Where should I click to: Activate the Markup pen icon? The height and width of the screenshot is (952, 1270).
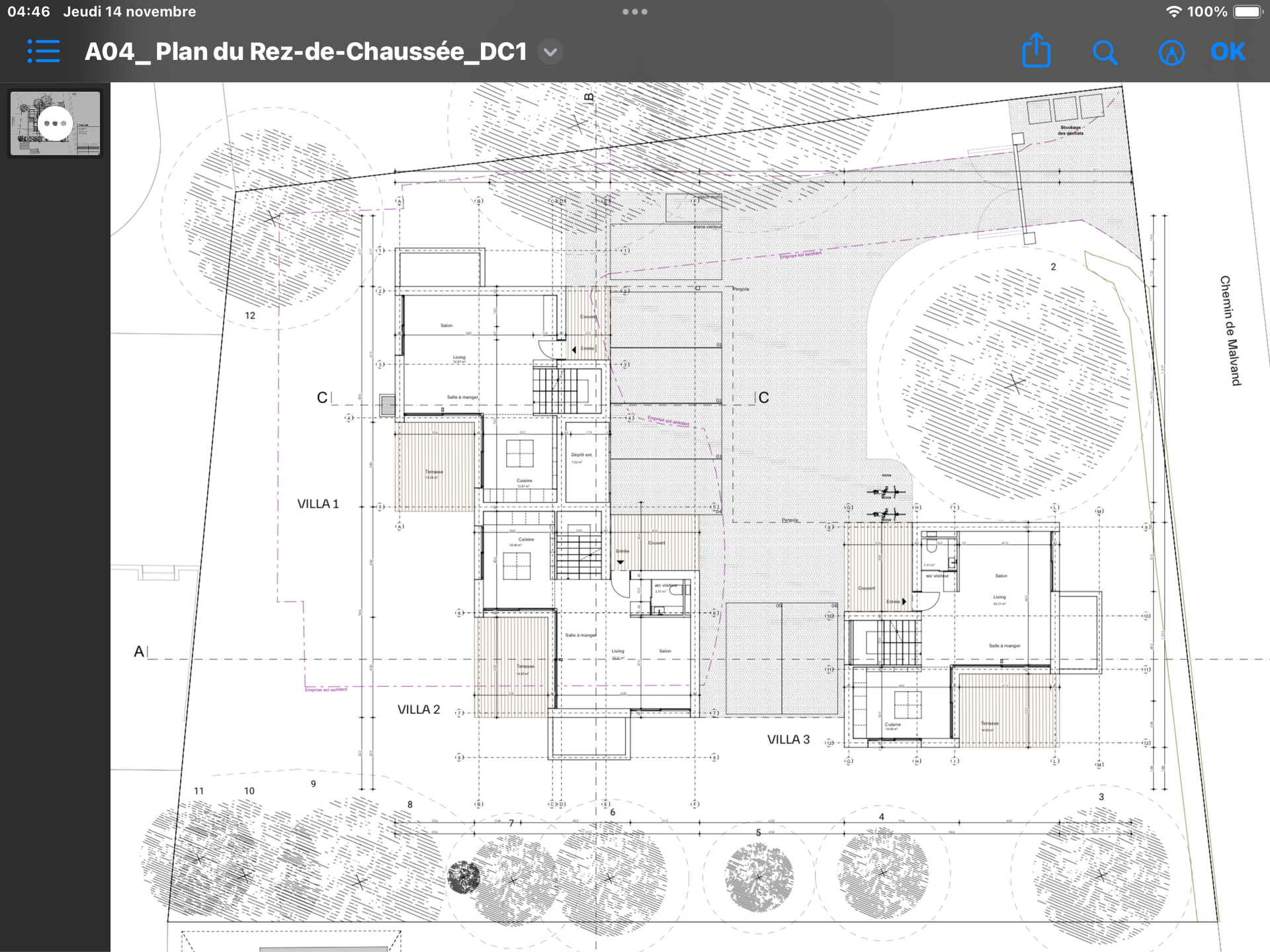pyautogui.click(x=1171, y=52)
